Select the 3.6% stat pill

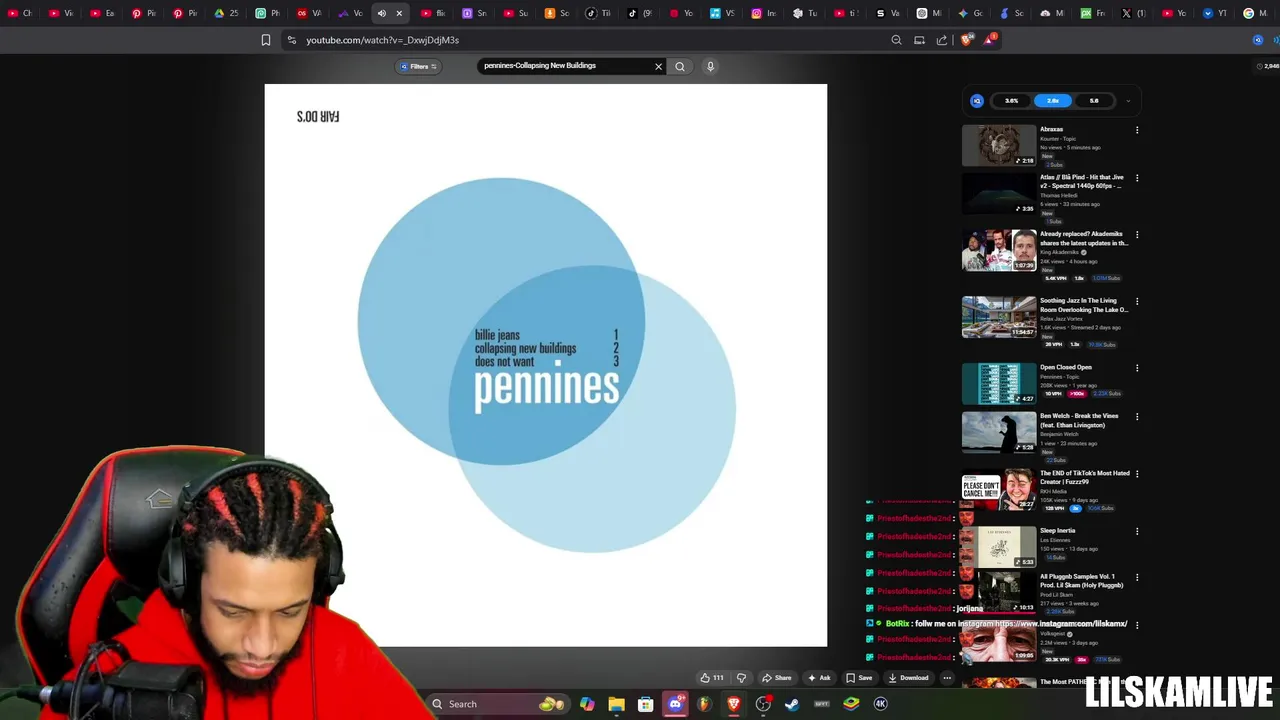pyautogui.click(x=1012, y=101)
